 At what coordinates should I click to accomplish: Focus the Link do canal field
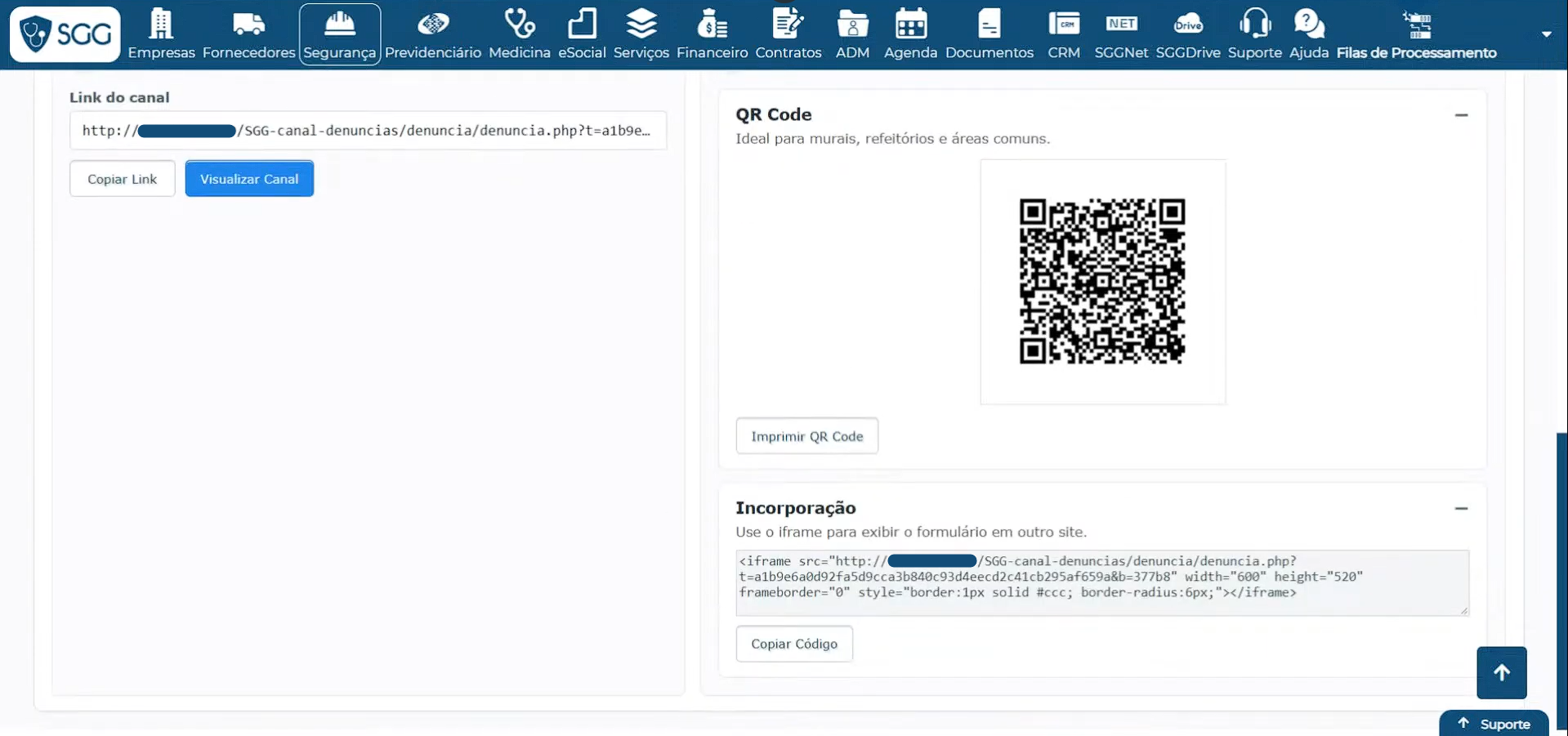click(368, 131)
